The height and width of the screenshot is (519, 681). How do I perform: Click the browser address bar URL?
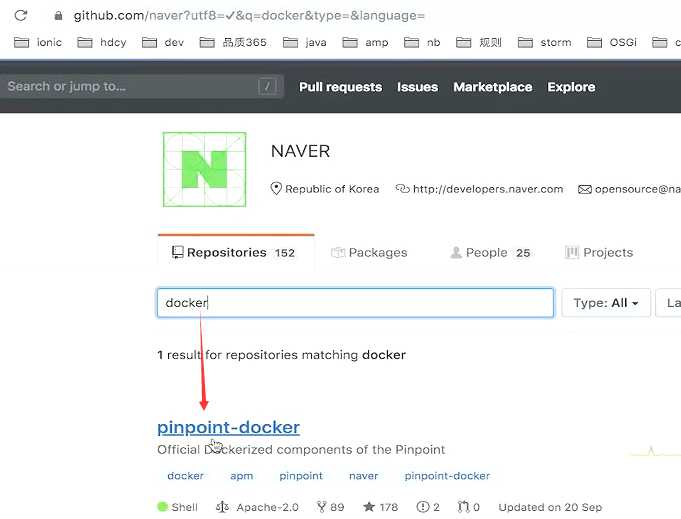tap(249, 16)
